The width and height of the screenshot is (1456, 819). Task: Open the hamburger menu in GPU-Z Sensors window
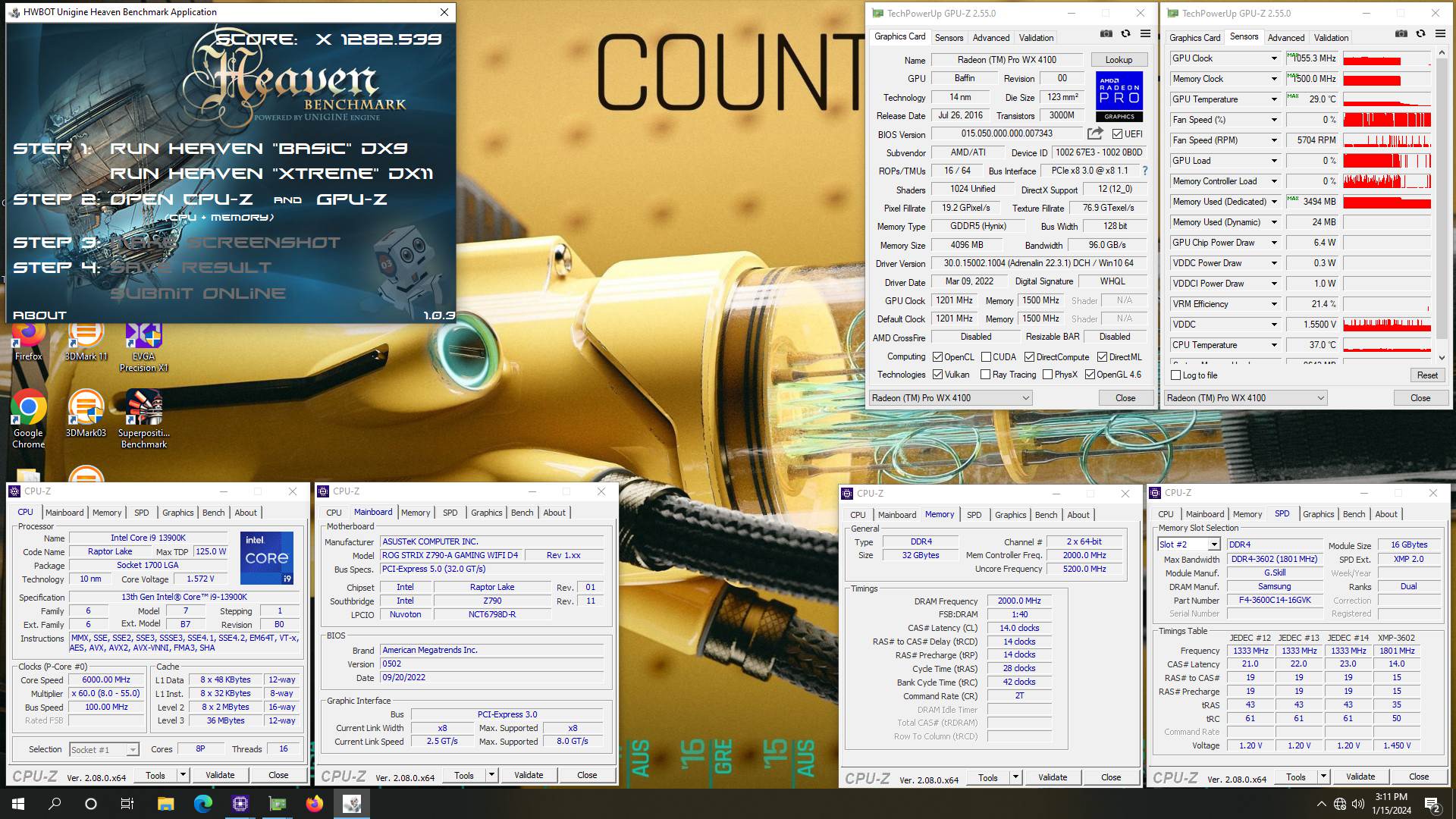[1441, 34]
